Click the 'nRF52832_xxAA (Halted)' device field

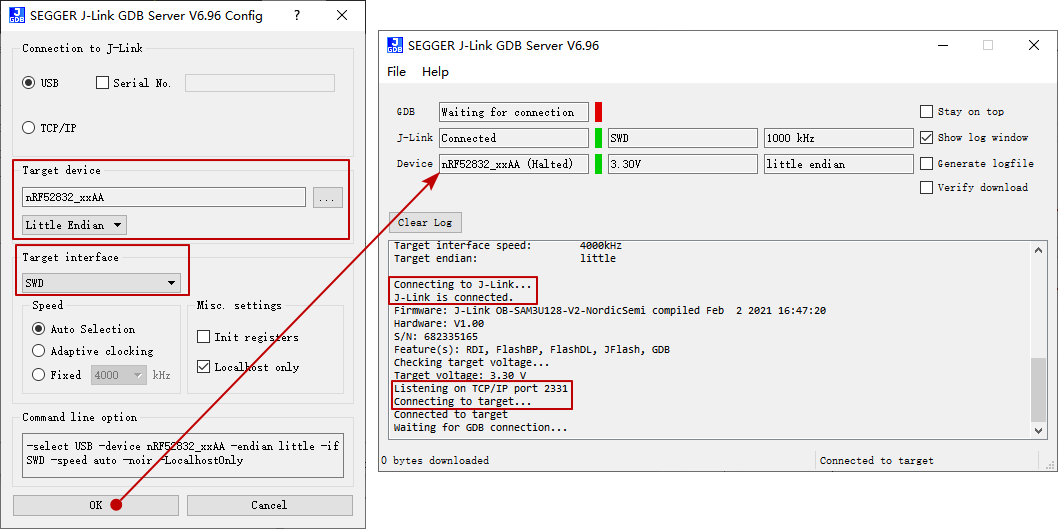(x=514, y=164)
